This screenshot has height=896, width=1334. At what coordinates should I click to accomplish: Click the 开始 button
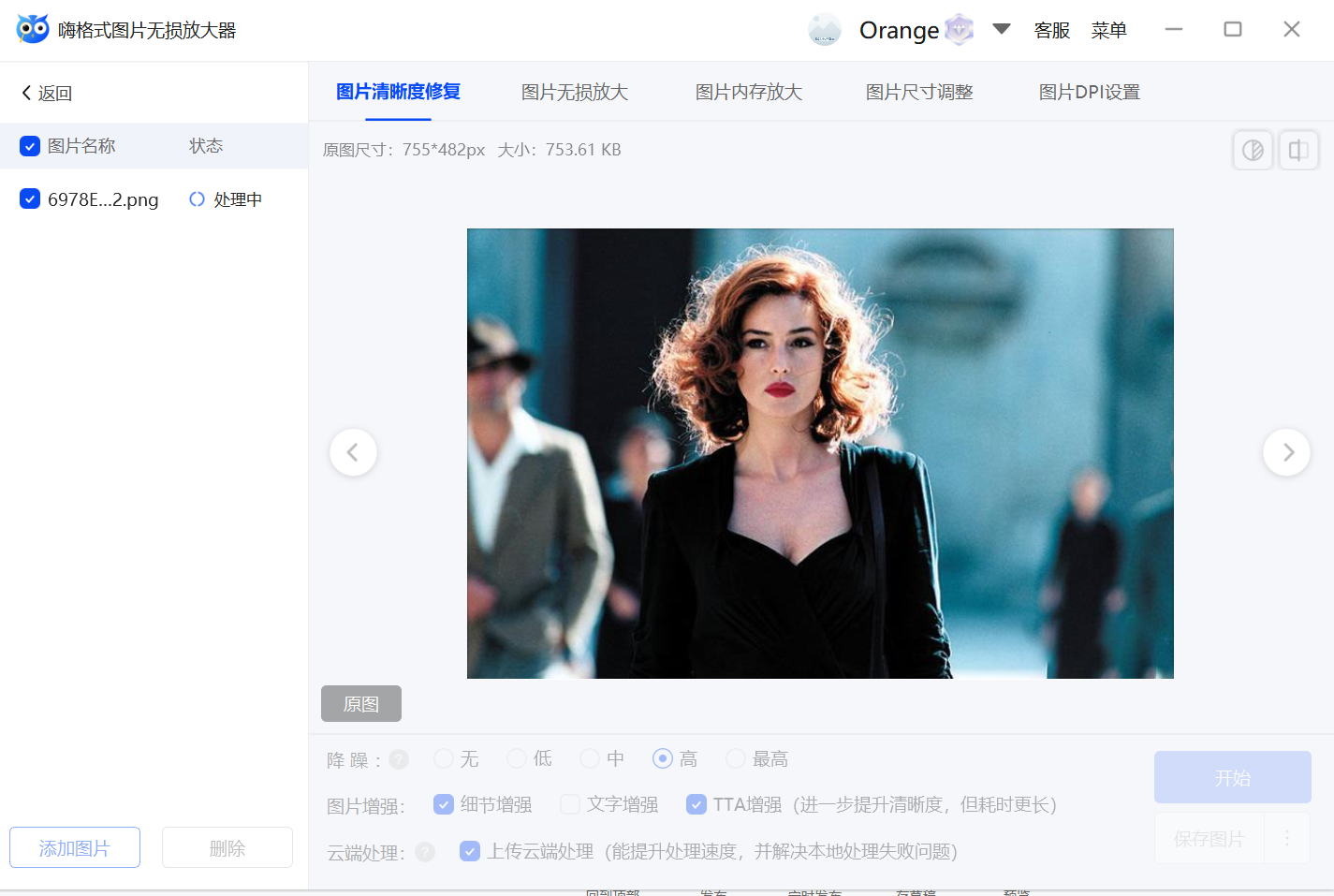1232,777
